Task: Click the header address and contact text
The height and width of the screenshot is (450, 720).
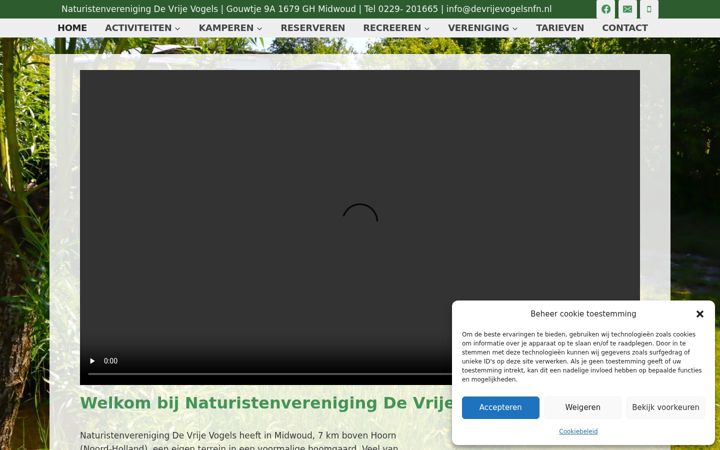Action: tap(306, 9)
